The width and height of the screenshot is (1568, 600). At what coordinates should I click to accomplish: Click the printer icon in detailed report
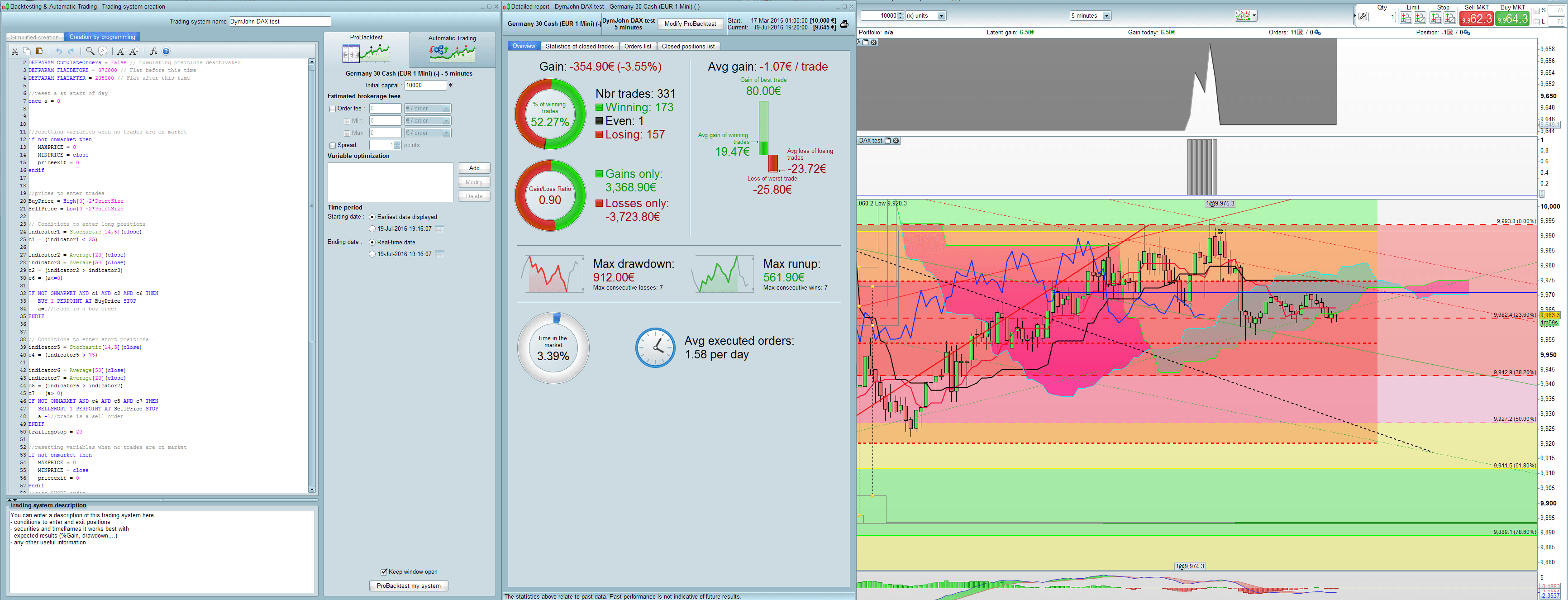pyautogui.click(x=844, y=24)
